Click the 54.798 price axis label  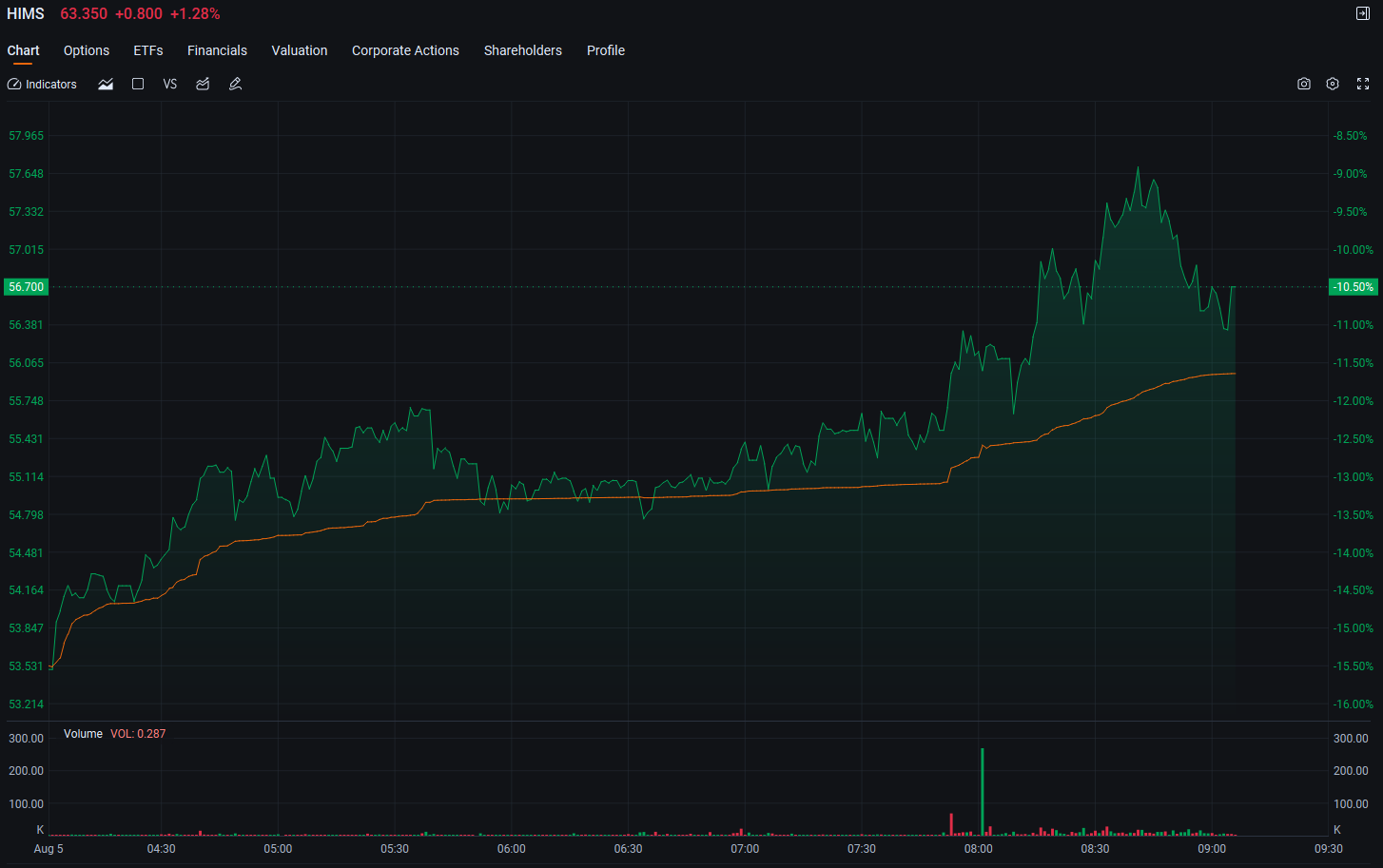pyautogui.click(x=27, y=515)
